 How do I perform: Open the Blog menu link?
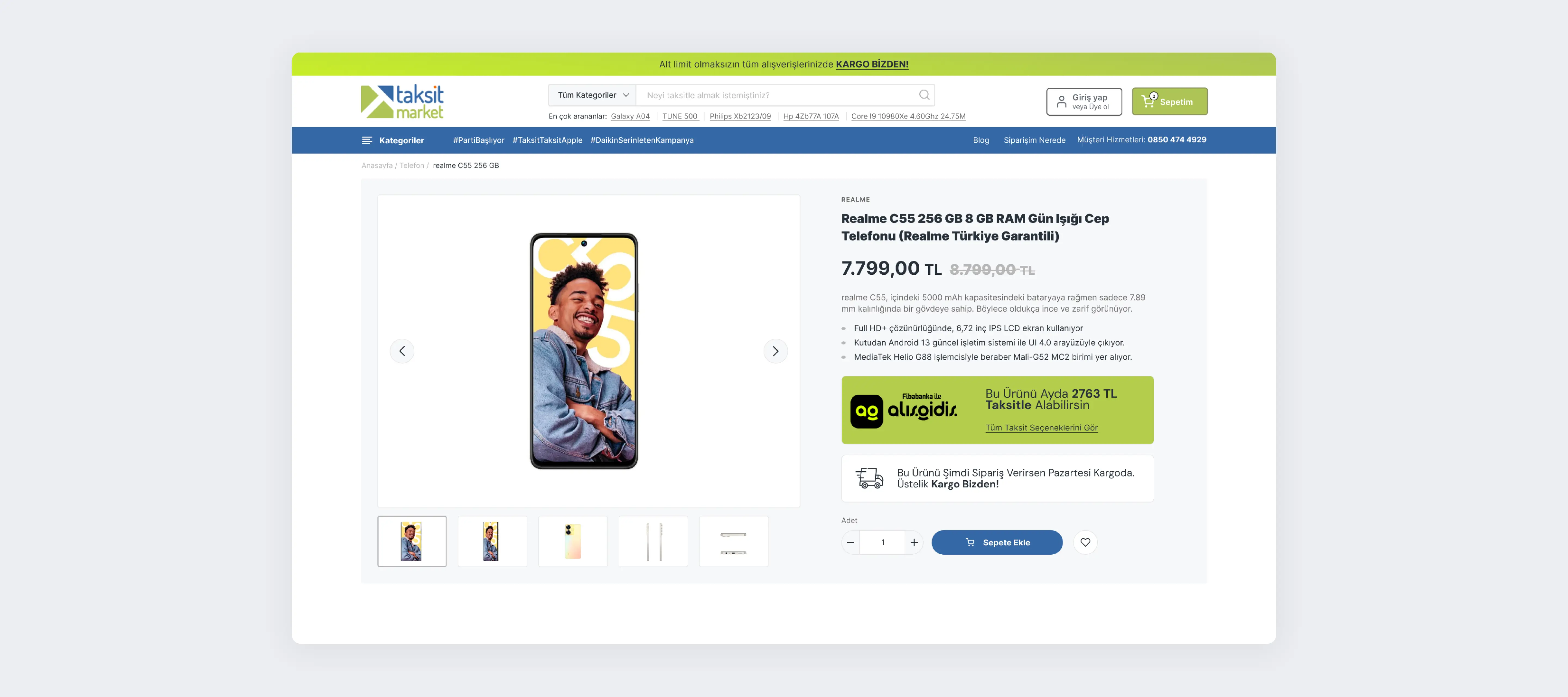tap(981, 140)
